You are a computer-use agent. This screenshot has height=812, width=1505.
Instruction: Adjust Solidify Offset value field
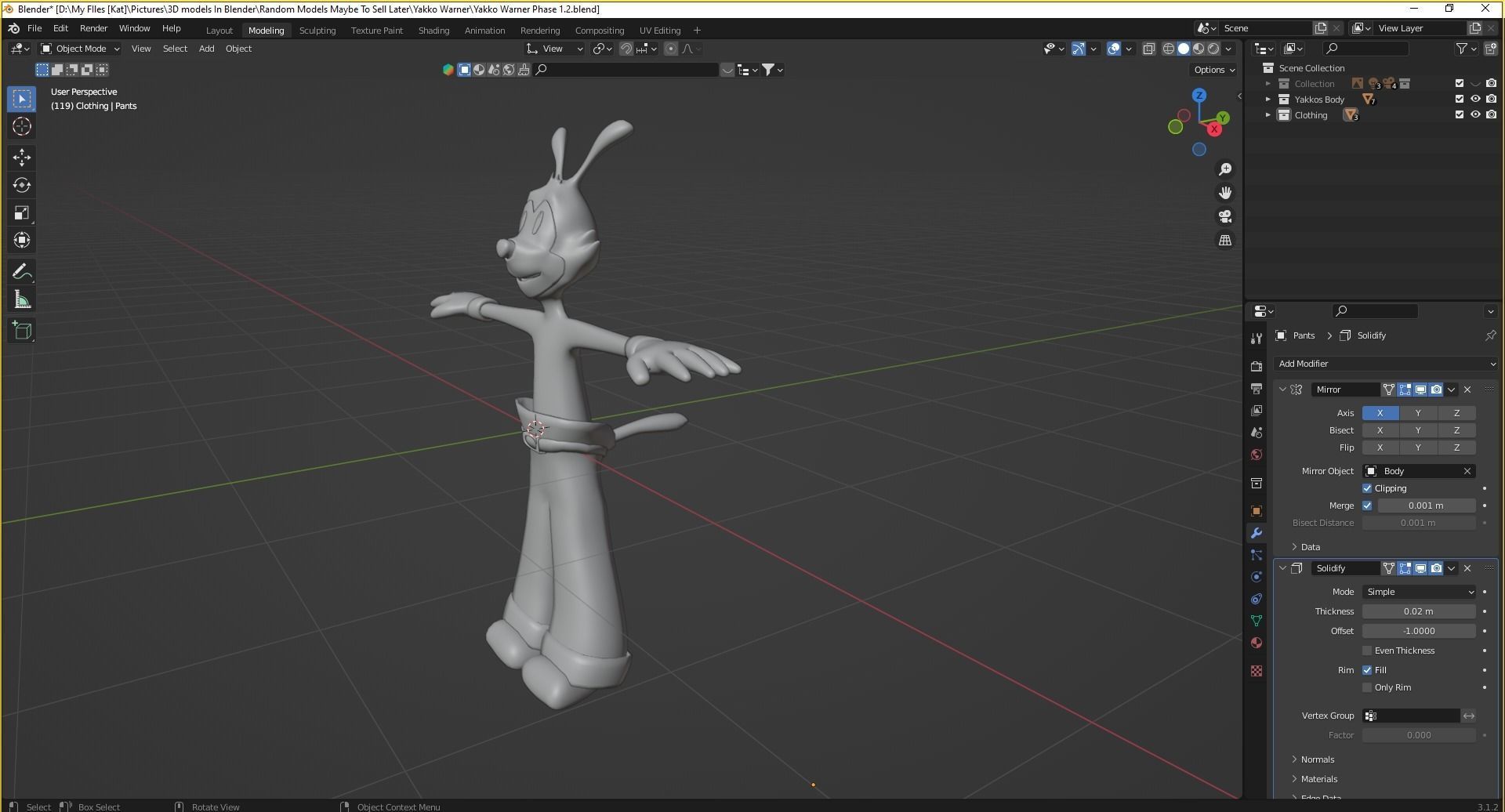pos(1419,631)
